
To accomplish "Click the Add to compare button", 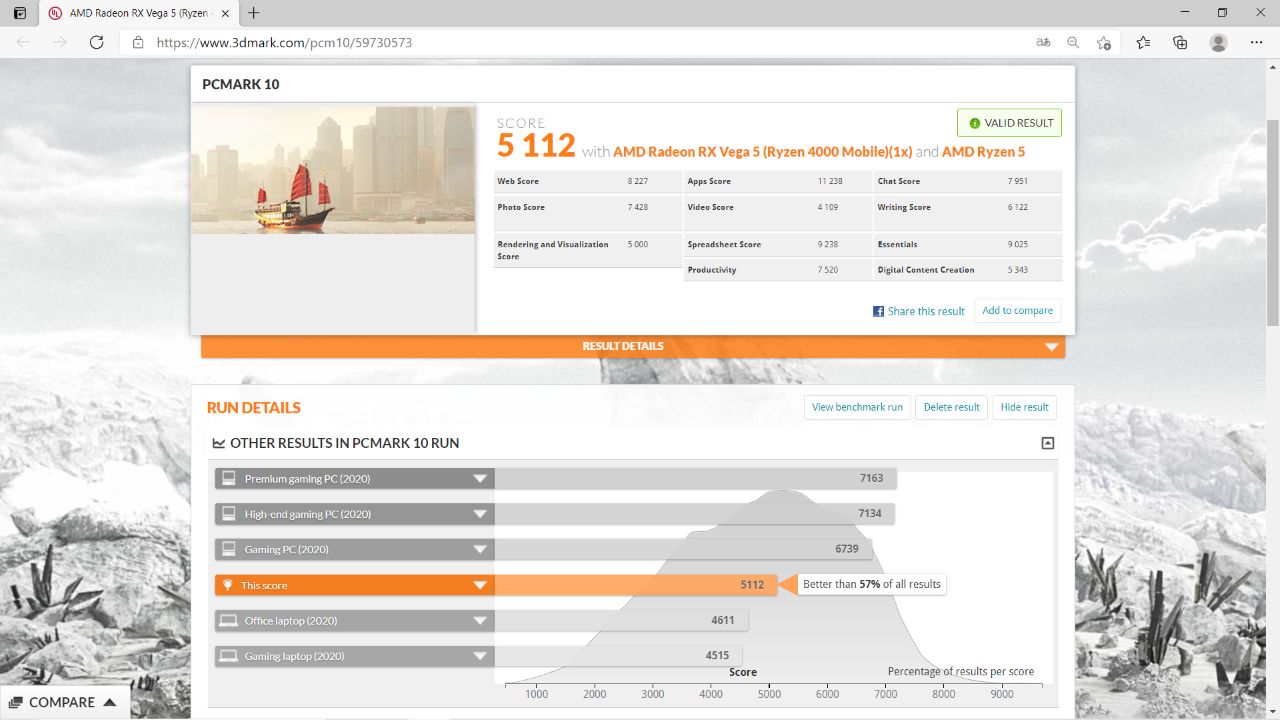I will [1017, 311].
